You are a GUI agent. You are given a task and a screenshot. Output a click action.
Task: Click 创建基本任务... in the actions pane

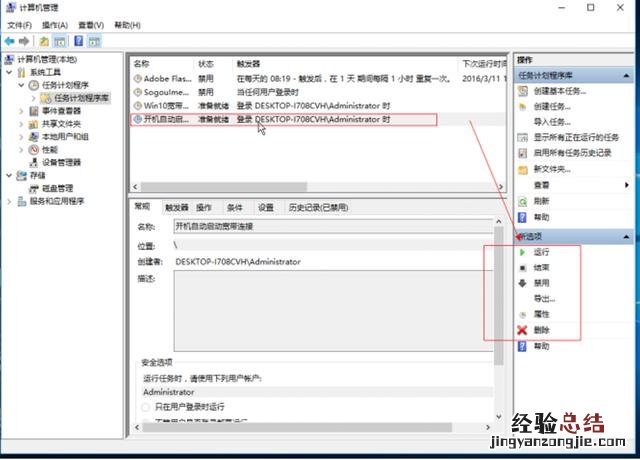(x=558, y=91)
